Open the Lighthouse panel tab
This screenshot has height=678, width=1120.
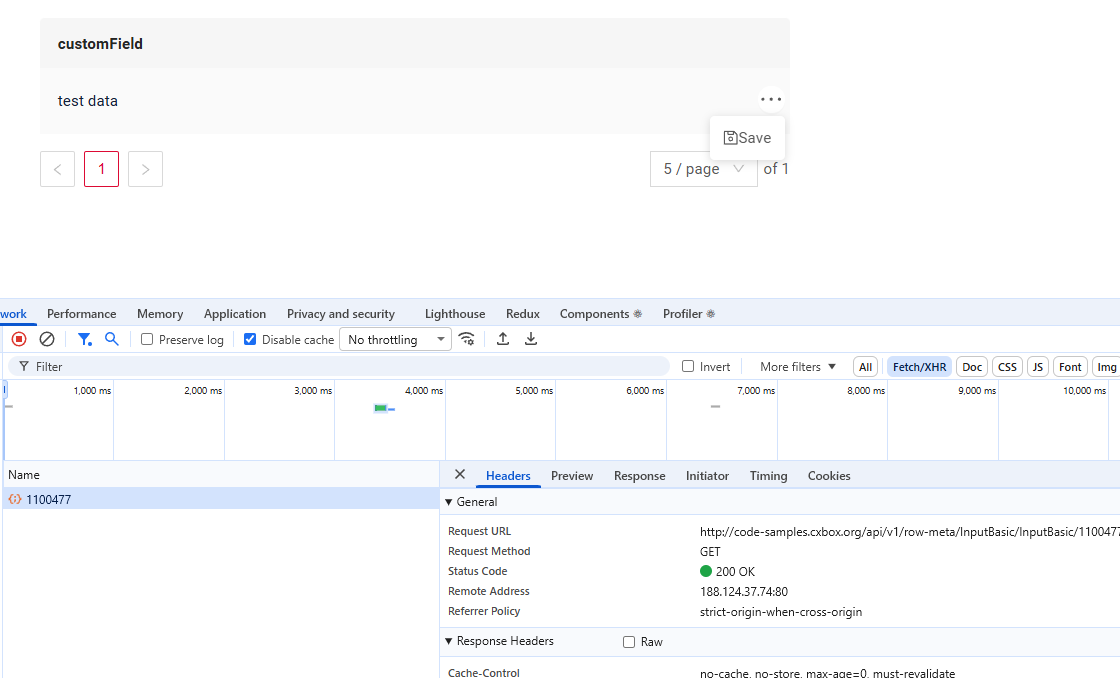click(455, 314)
